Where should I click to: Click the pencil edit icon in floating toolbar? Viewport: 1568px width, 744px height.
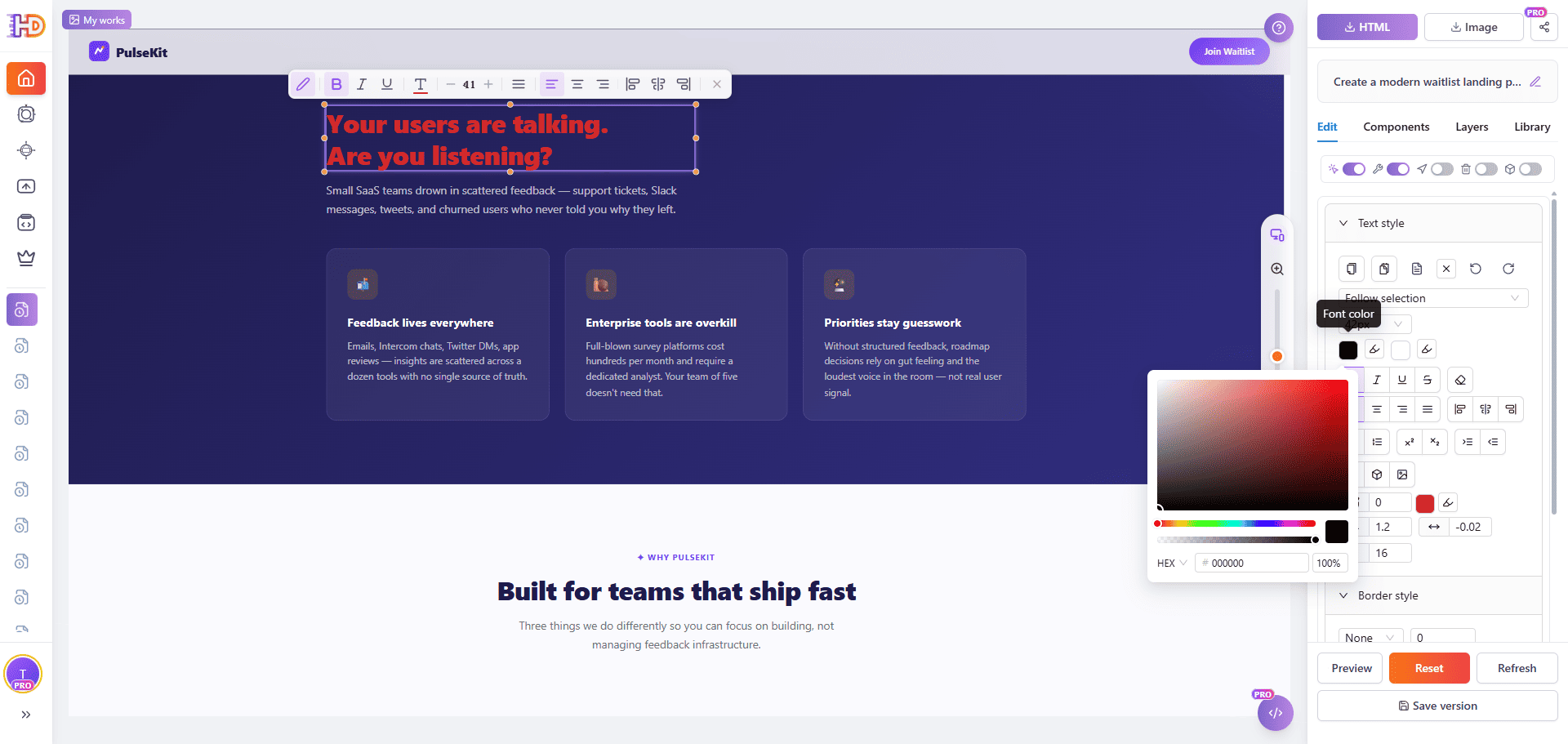303,84
